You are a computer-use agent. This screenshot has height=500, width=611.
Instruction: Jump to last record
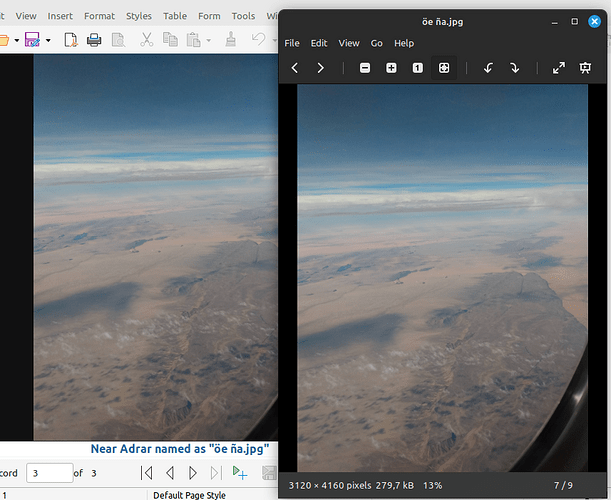(216, 473)
